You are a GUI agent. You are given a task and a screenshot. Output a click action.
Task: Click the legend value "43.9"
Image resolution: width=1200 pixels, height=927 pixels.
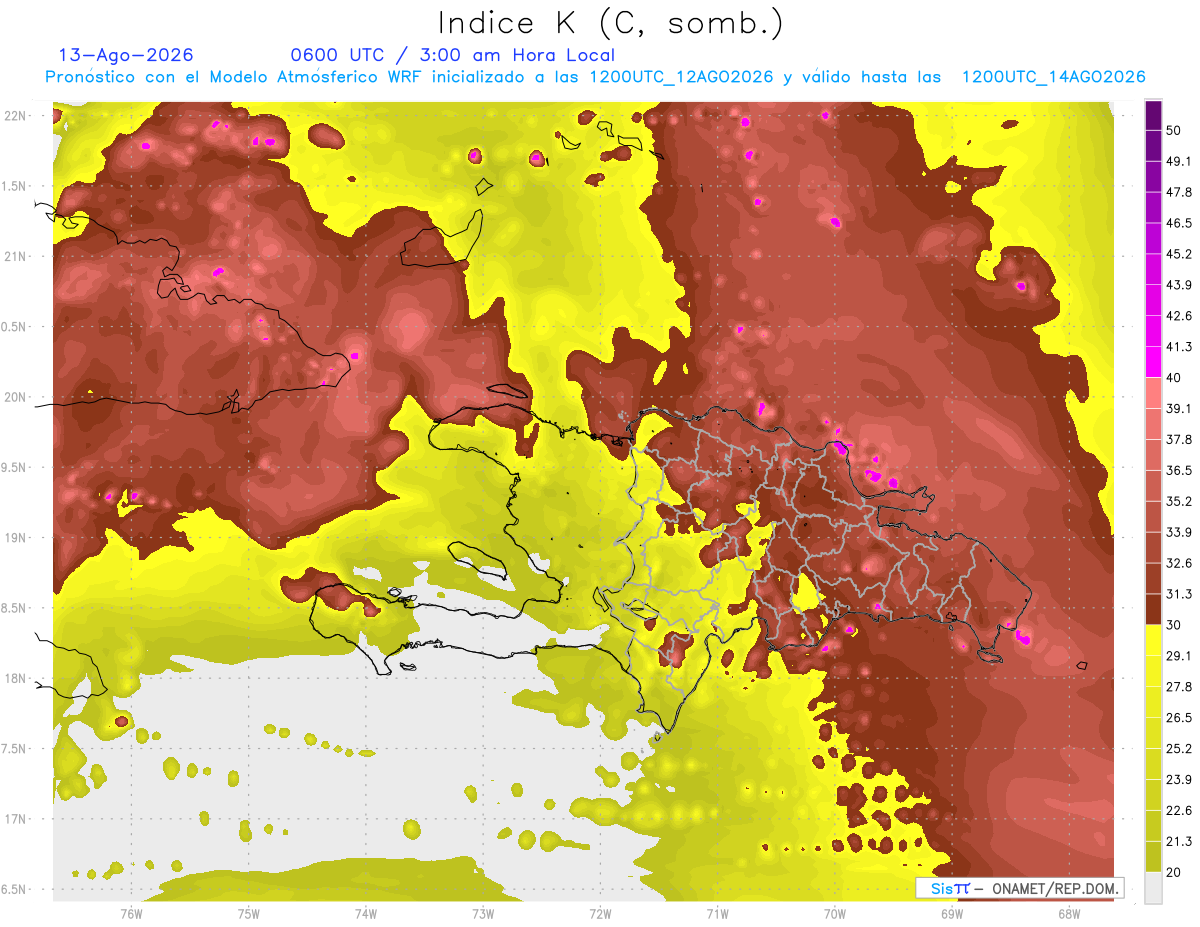point(1179,285)
